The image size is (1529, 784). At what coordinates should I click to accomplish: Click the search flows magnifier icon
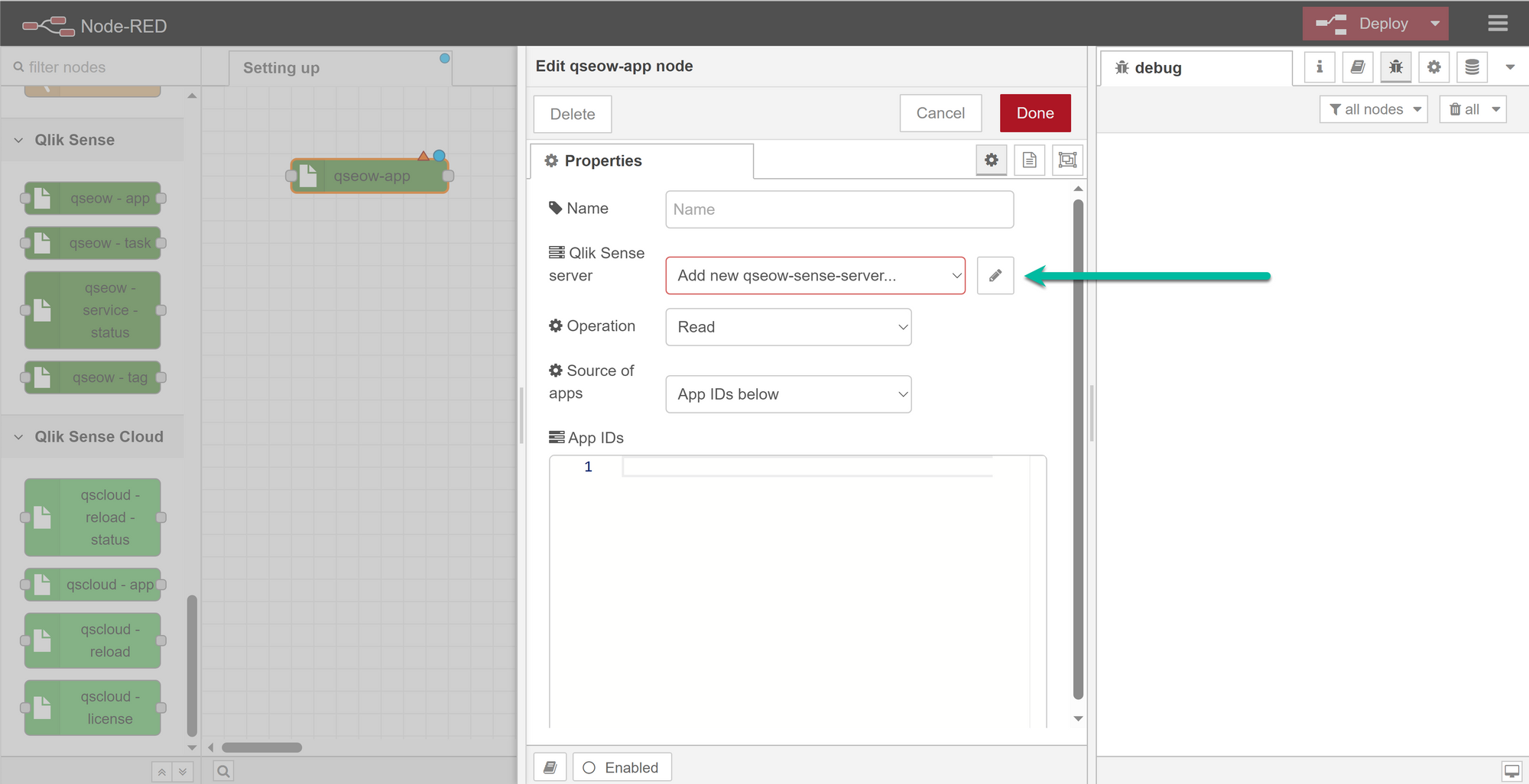coord(223,771)
